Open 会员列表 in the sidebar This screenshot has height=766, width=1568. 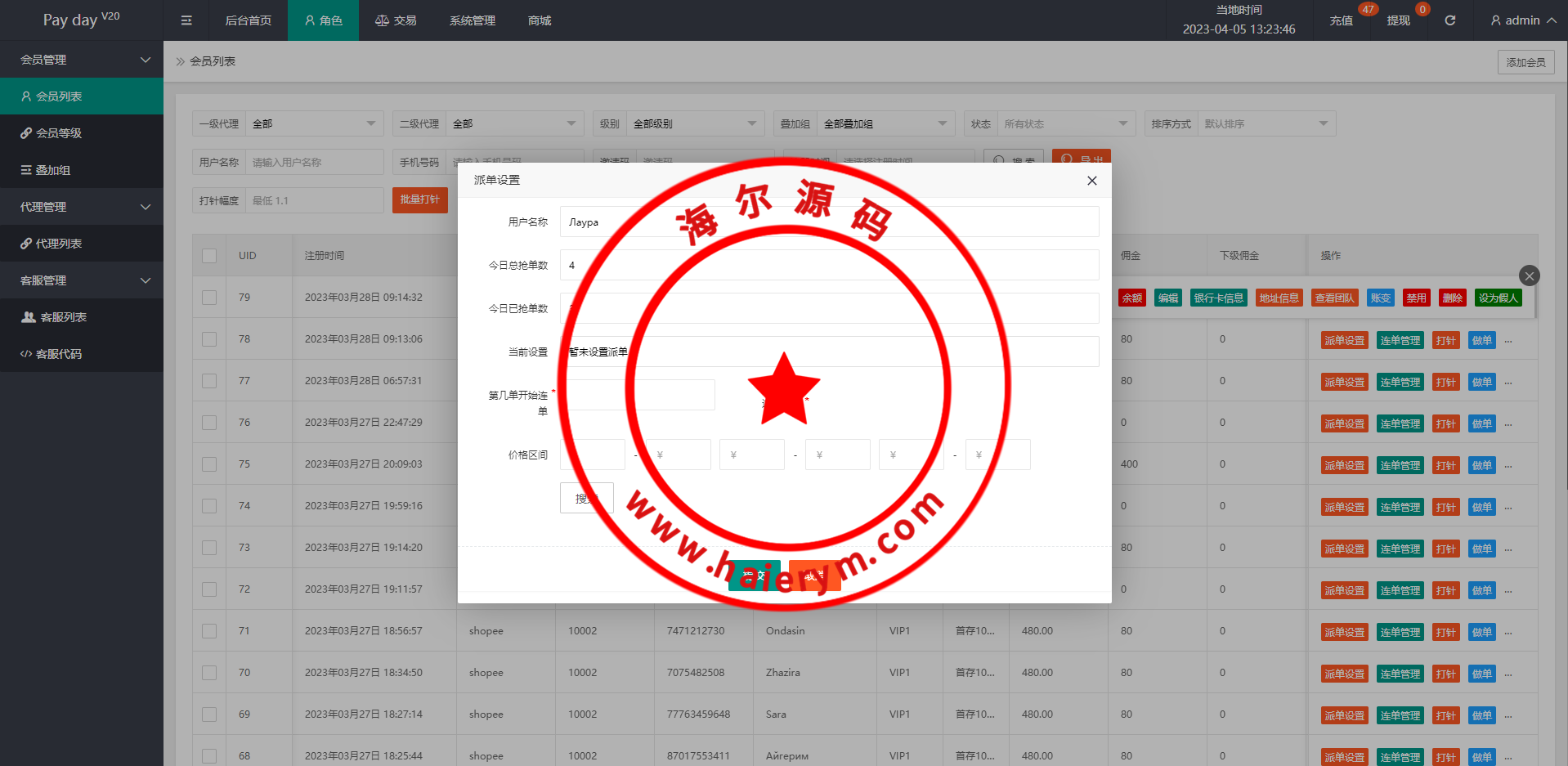[82, 96]
